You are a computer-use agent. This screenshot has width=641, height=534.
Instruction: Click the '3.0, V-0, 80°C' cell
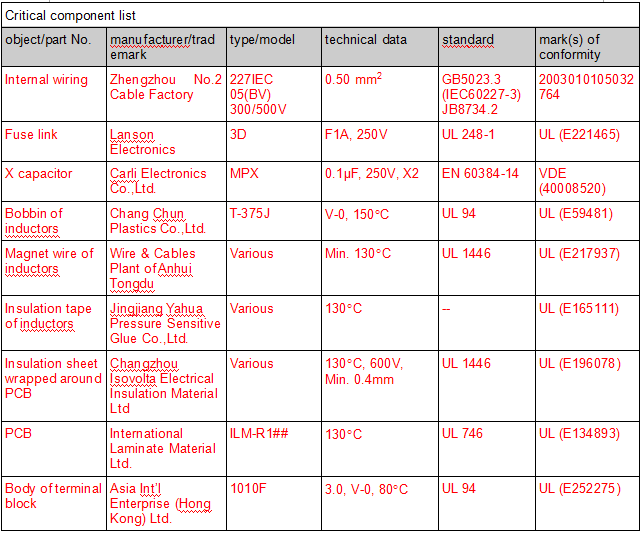coord(380,503)
